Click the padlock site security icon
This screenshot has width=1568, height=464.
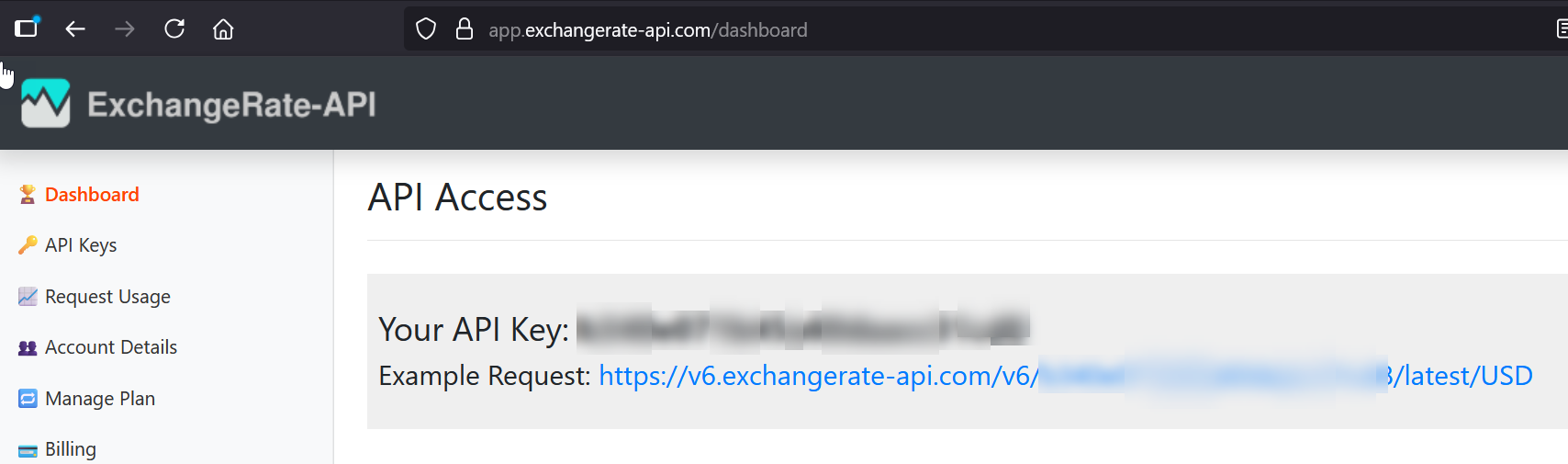pyautogui.click(x=465, y=29)
